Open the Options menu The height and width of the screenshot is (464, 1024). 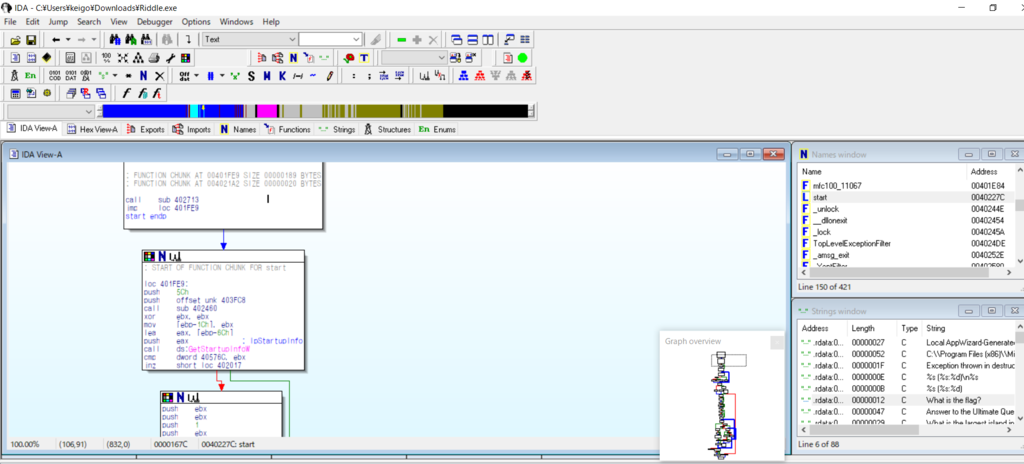point(196,22)
